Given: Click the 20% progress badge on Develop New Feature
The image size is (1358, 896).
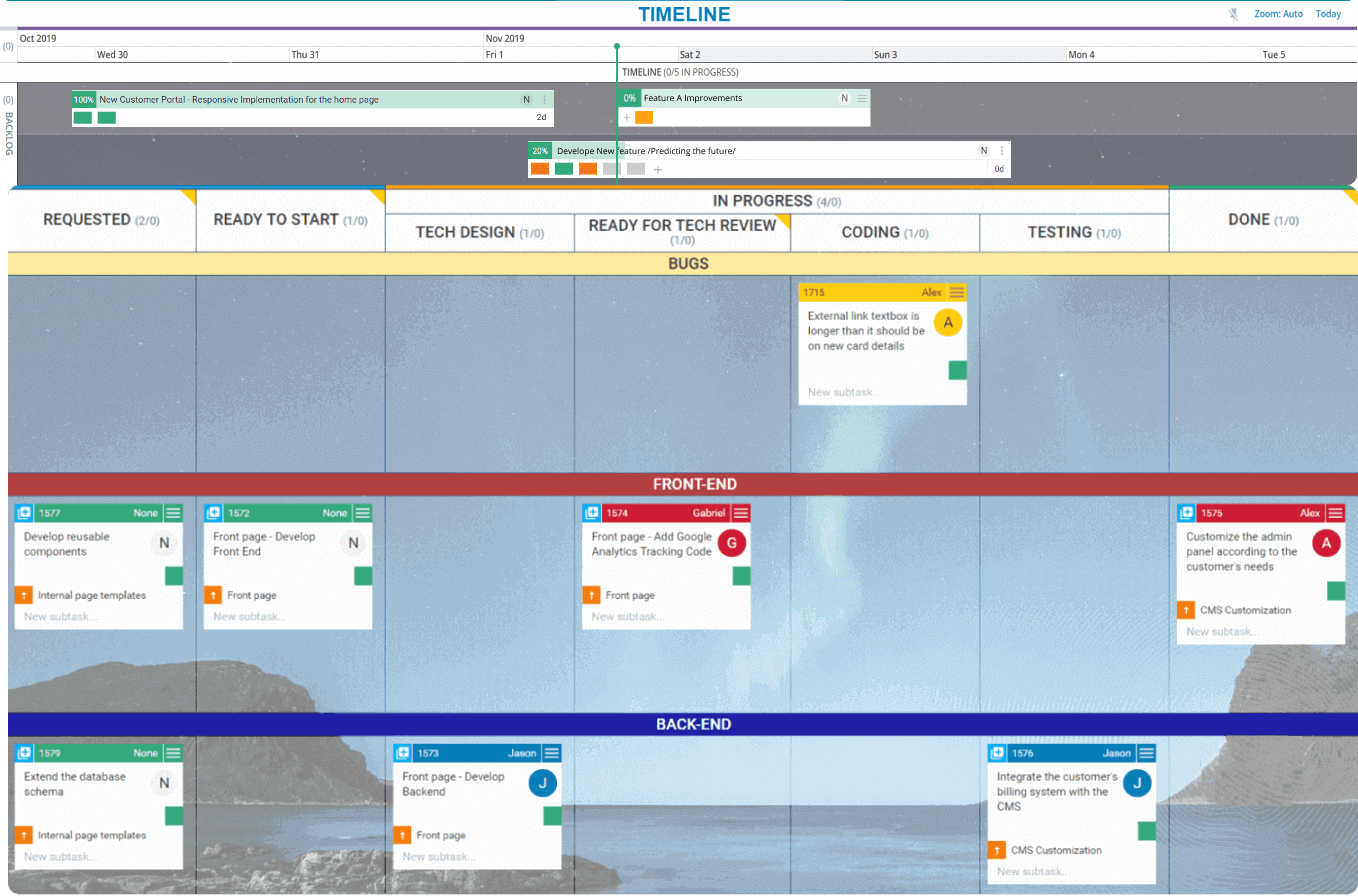Looking at the screenshot, I should coord(541,150).
